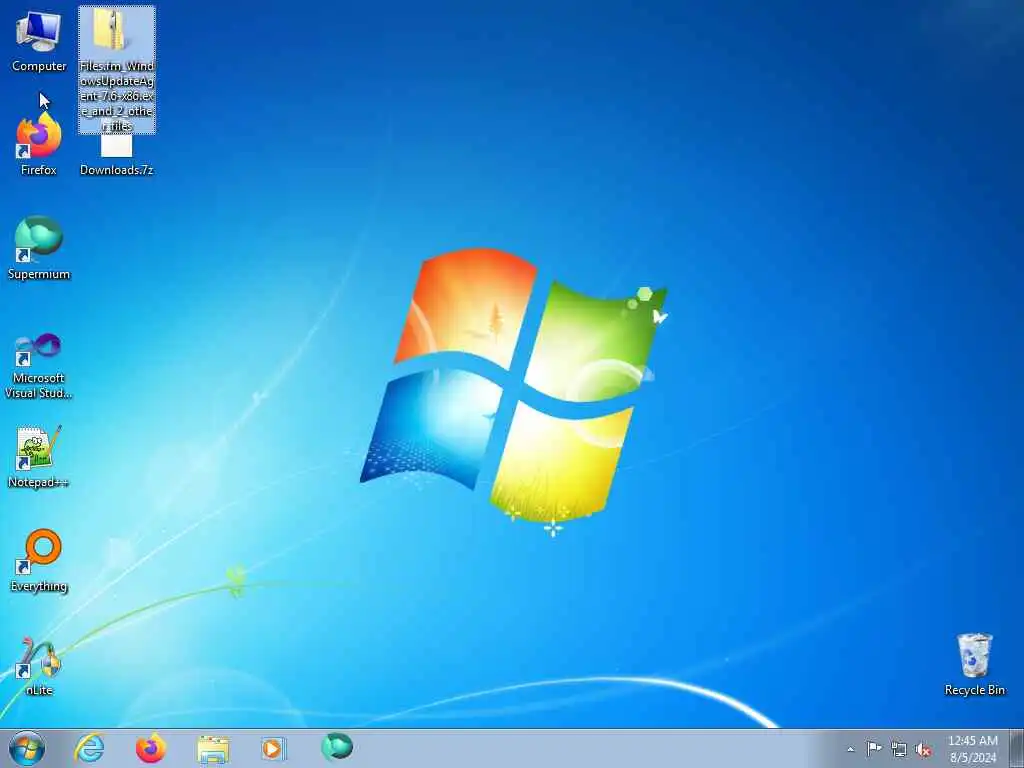Select the Firefox desktop shortcut
The height and width of the screenshot is (768, 1024).
tap(39, 144)
